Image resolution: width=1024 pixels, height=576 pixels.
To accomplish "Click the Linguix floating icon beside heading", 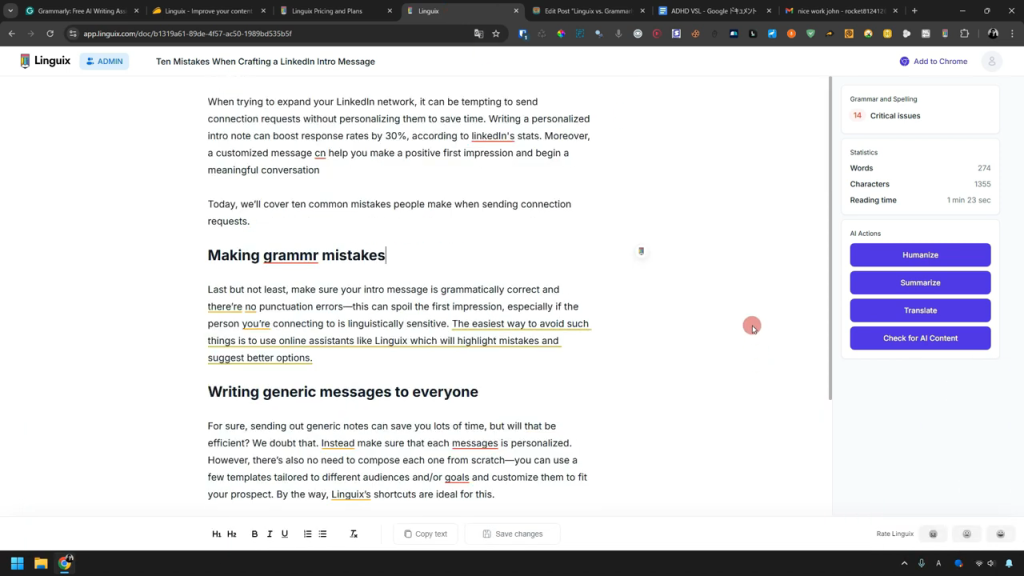I will [641, 251].
